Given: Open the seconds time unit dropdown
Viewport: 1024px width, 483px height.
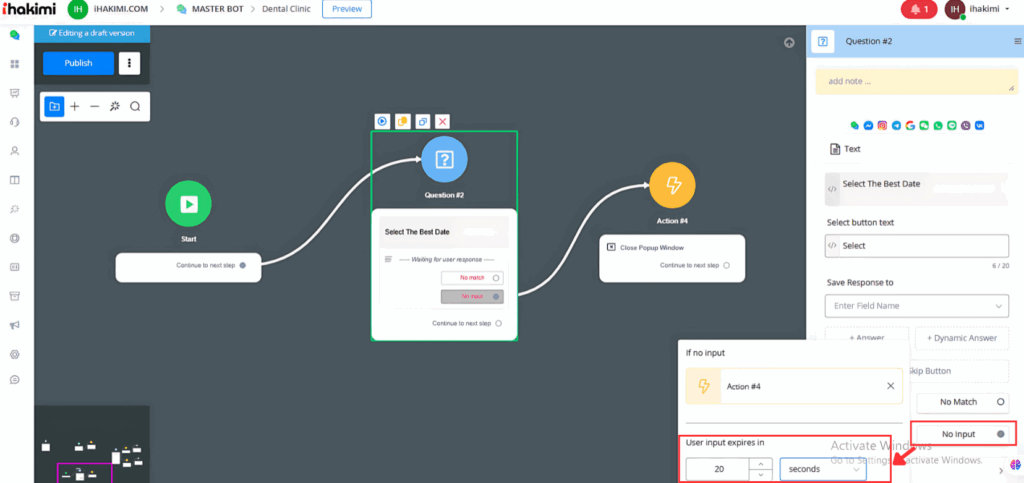Looking at the screenshot, I should tap(823, 467).
